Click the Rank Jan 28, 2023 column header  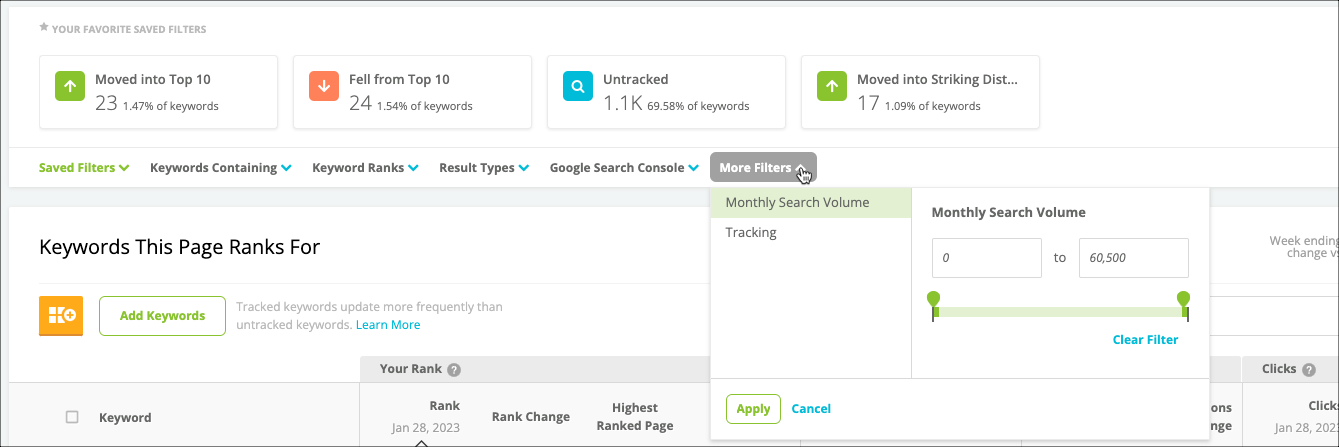426,417
